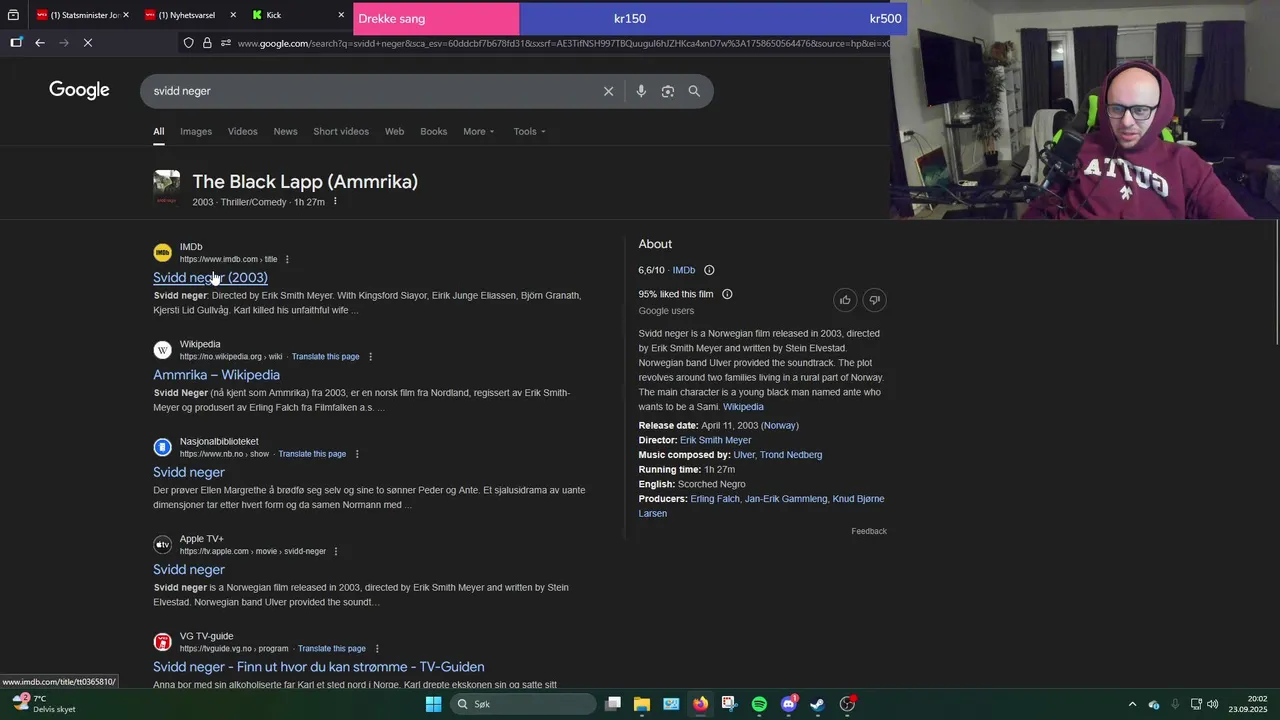Screen dimensions: 1280x720
Task: Open Nasjonalbiblioteket Svidd neger result
Action: (188, 472)
